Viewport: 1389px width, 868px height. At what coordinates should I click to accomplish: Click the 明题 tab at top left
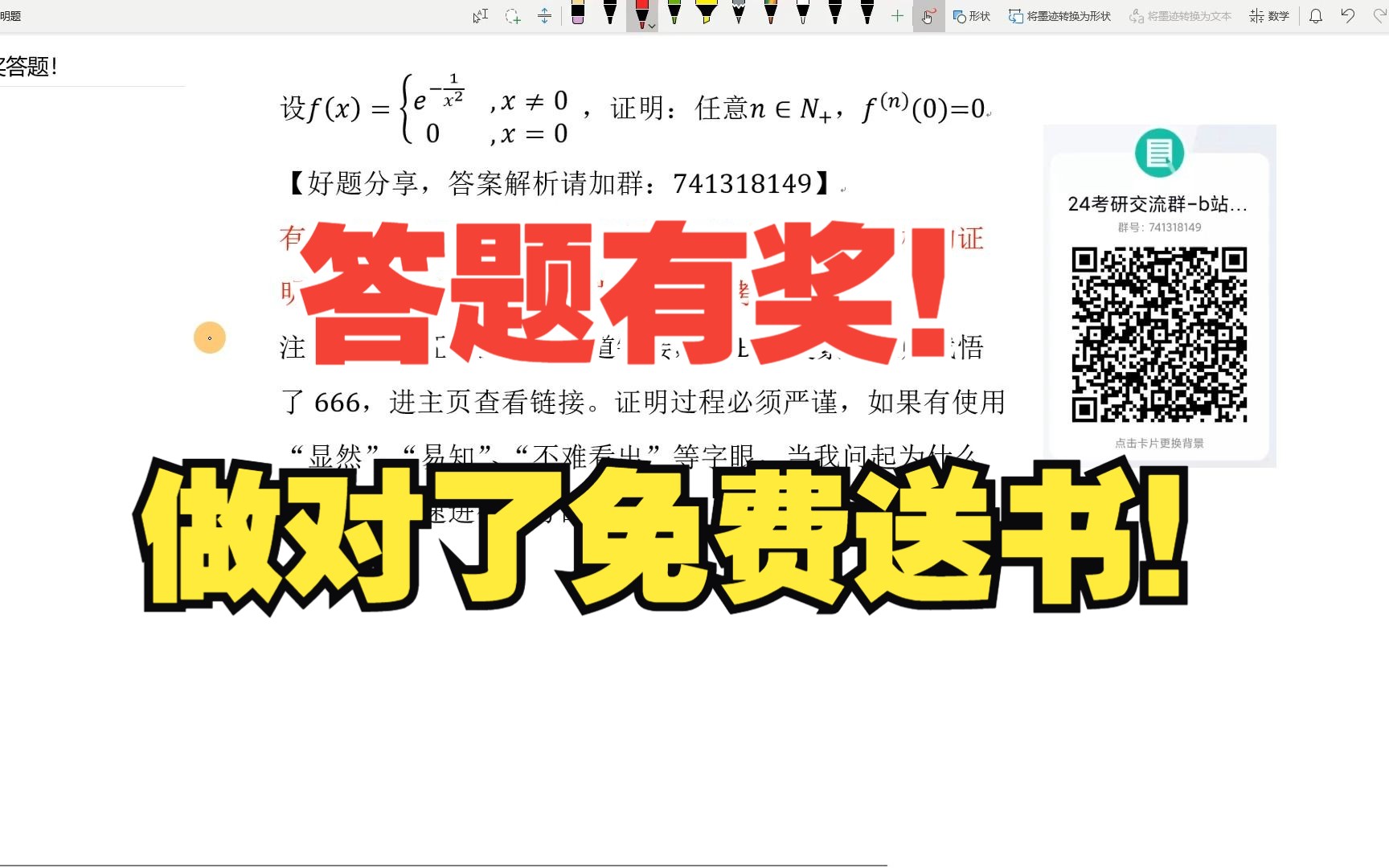point(10,16)
